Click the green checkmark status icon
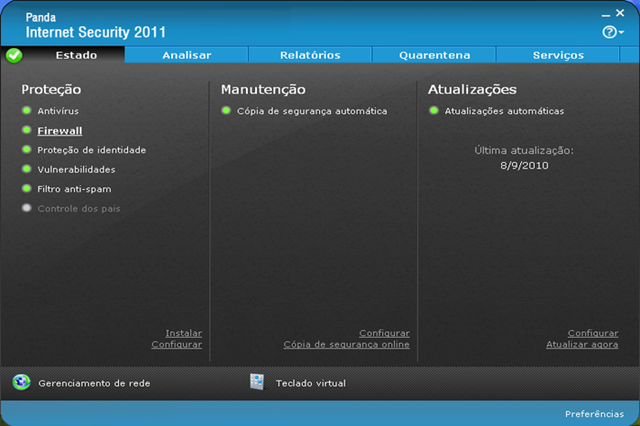This screenshot has height=426, width=640. (x=14, y=55)
